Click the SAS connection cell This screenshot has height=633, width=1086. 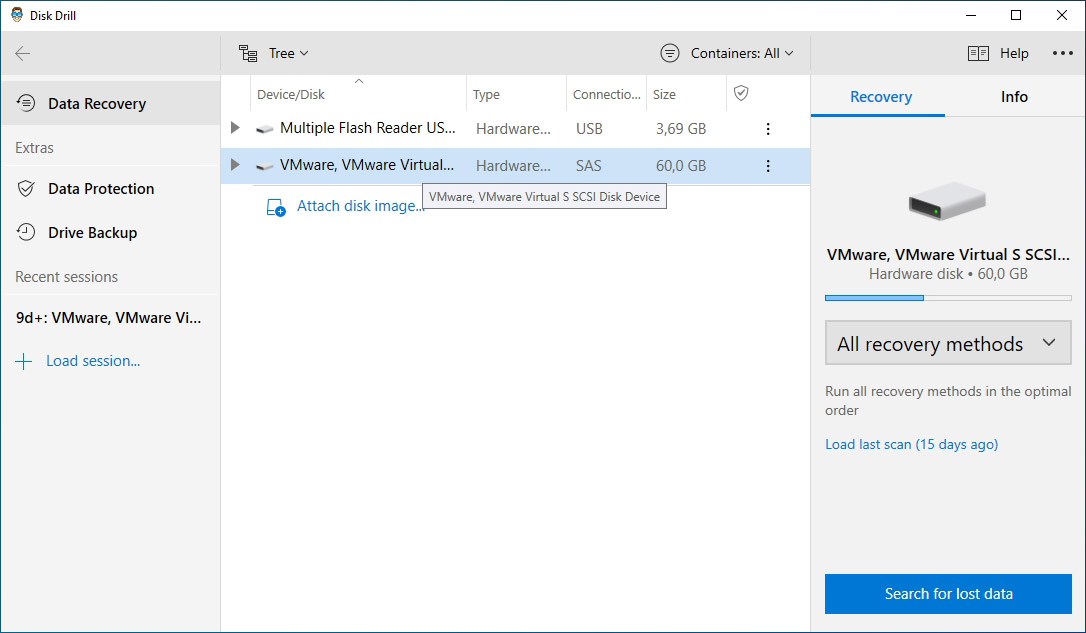589,166
